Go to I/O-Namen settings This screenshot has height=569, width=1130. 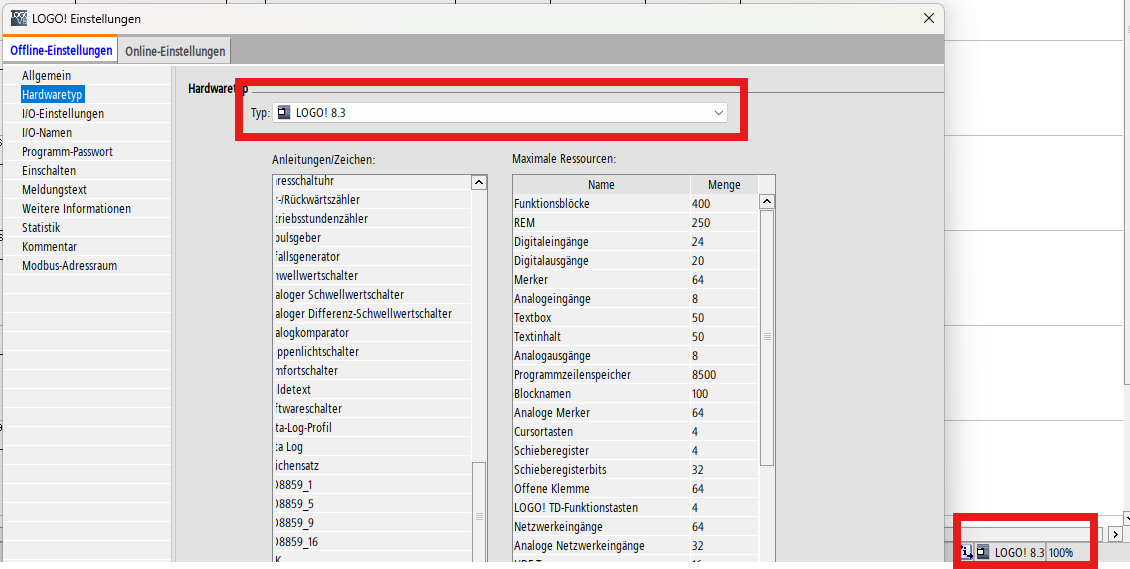47,133
